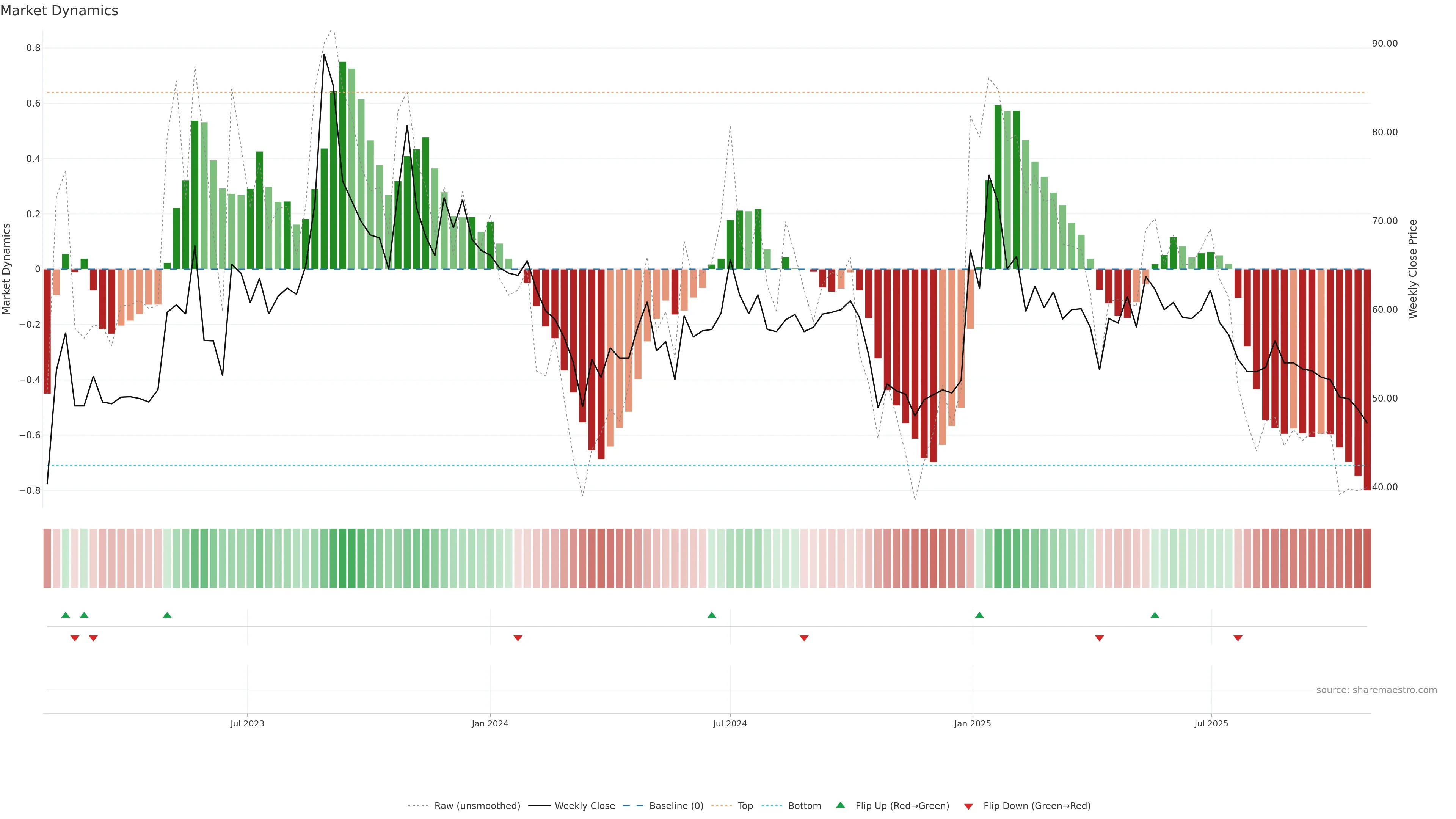Click the green flip-up triangle right after Jan 2025
Image resolution: width=1456 pixels, height=819 pixels.
pos(979,615)
